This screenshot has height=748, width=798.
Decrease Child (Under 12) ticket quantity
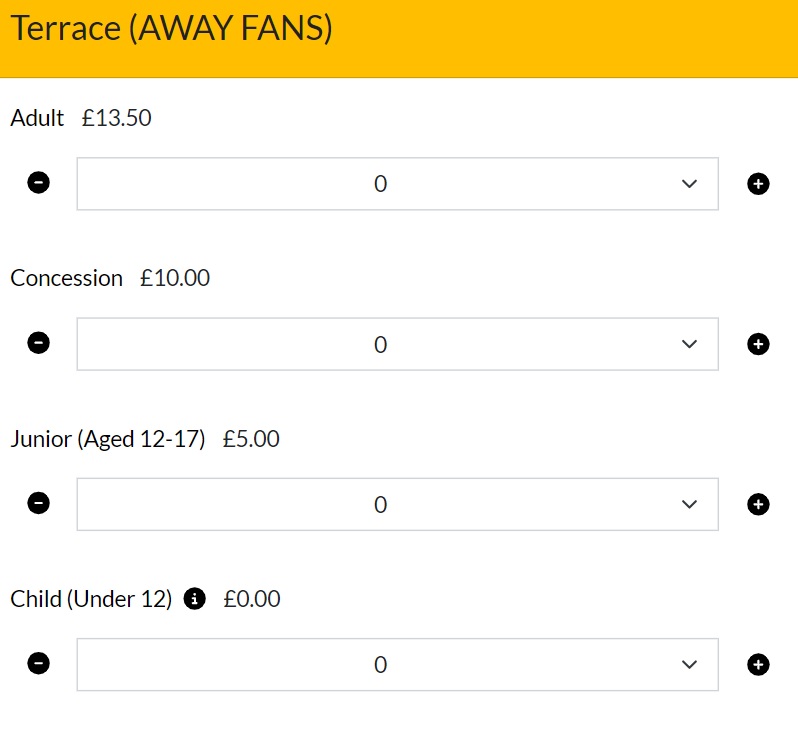(x=39, y=664)
